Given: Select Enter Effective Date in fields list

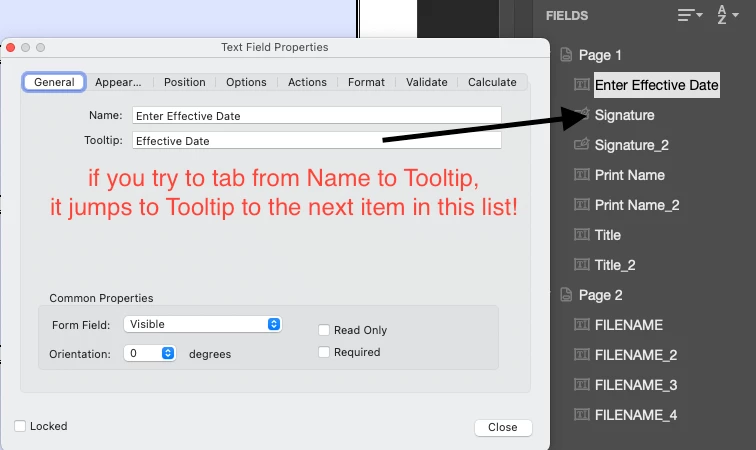Looking at the screenshot, I should click(656, 85).
